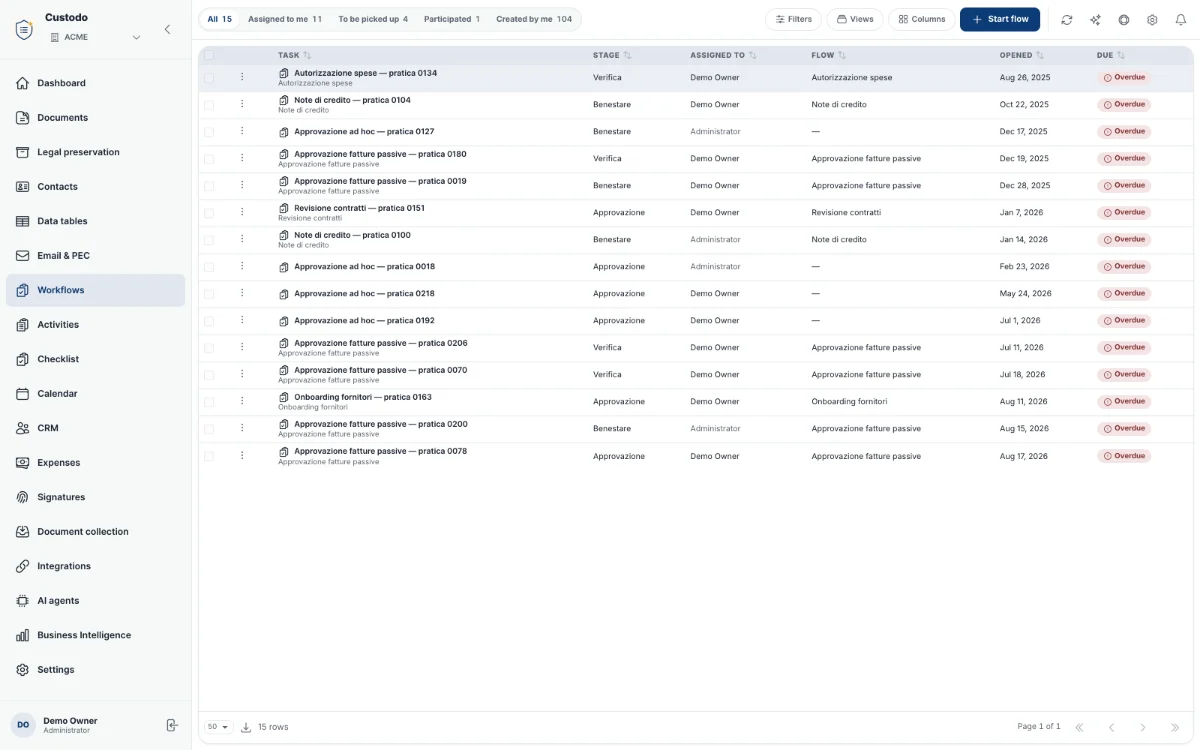Go to Expenses
1200x750 pixels.
click(x=95, y=463)
